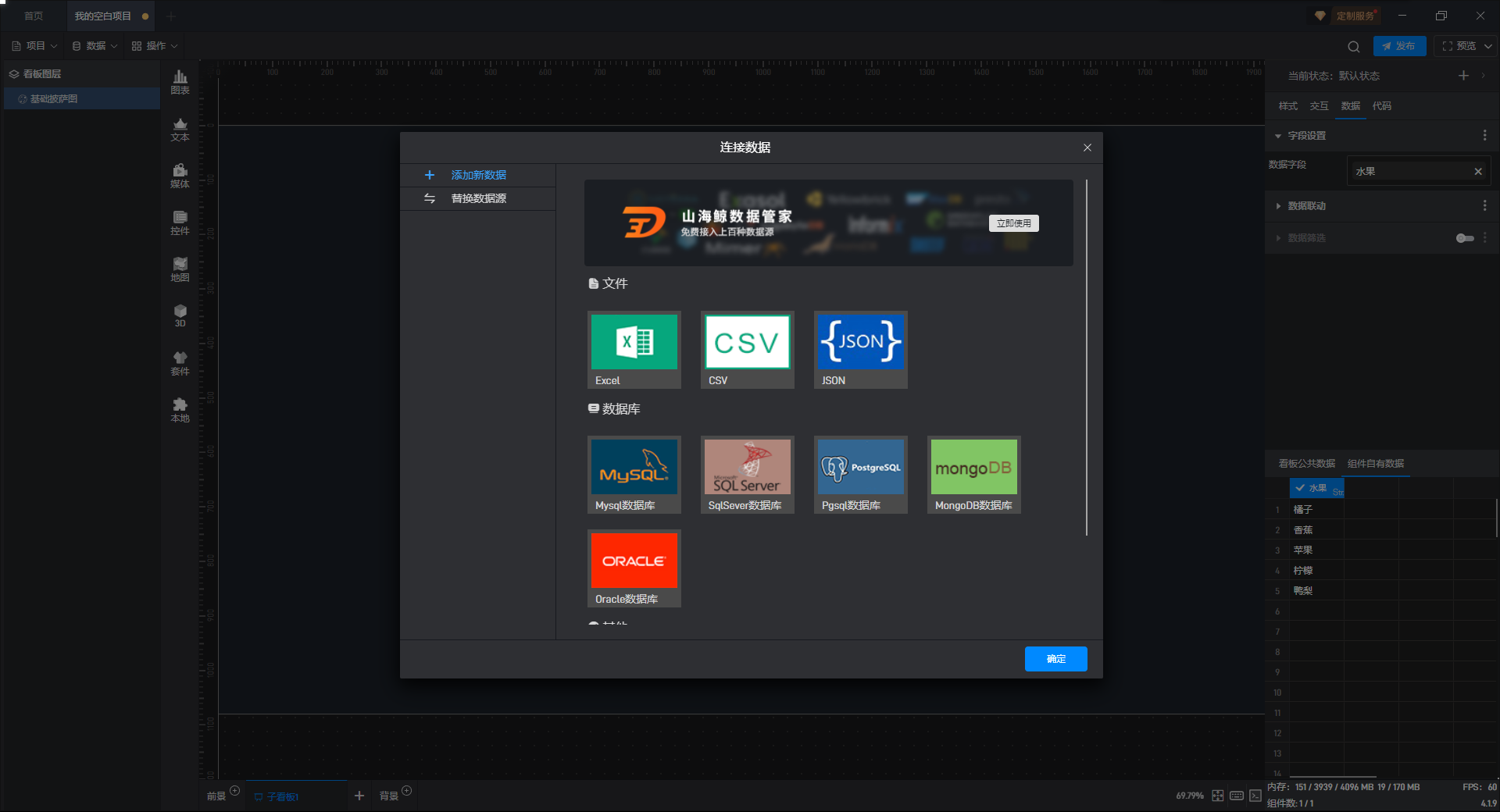Open the 套件 kit components panel

click(x=180, y=363)
